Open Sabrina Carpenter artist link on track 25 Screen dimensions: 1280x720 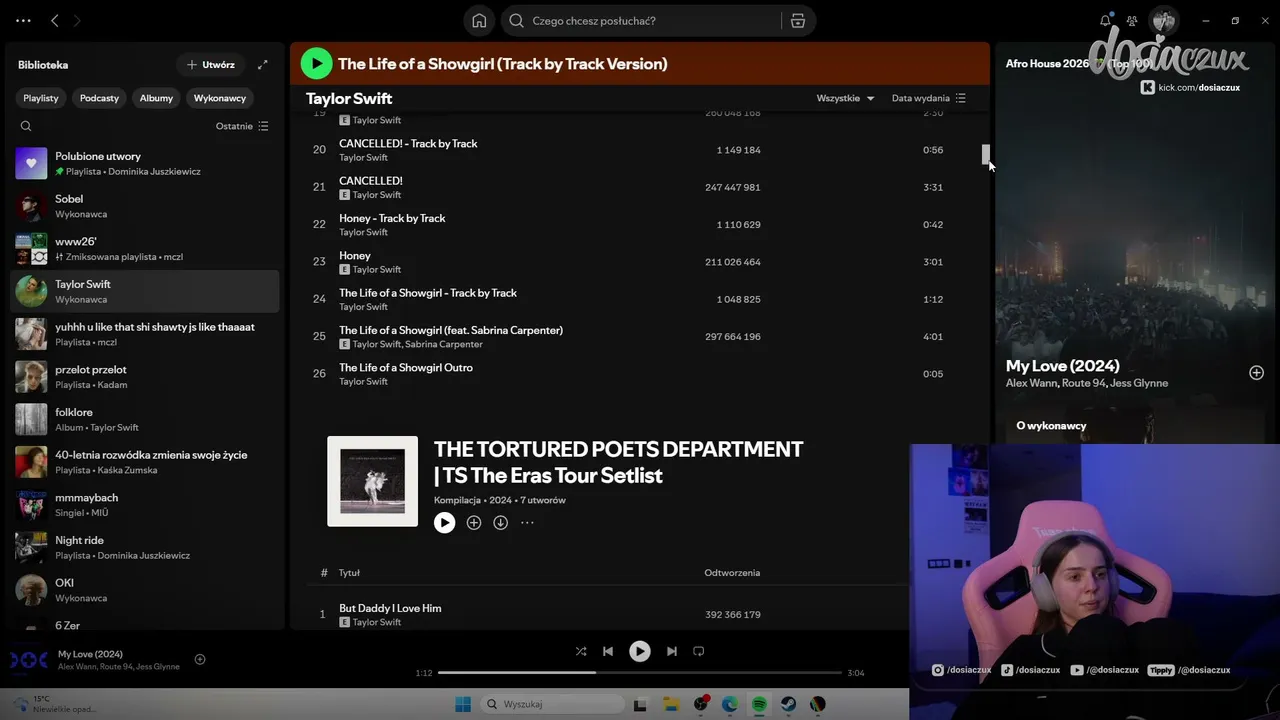(444, 344)
